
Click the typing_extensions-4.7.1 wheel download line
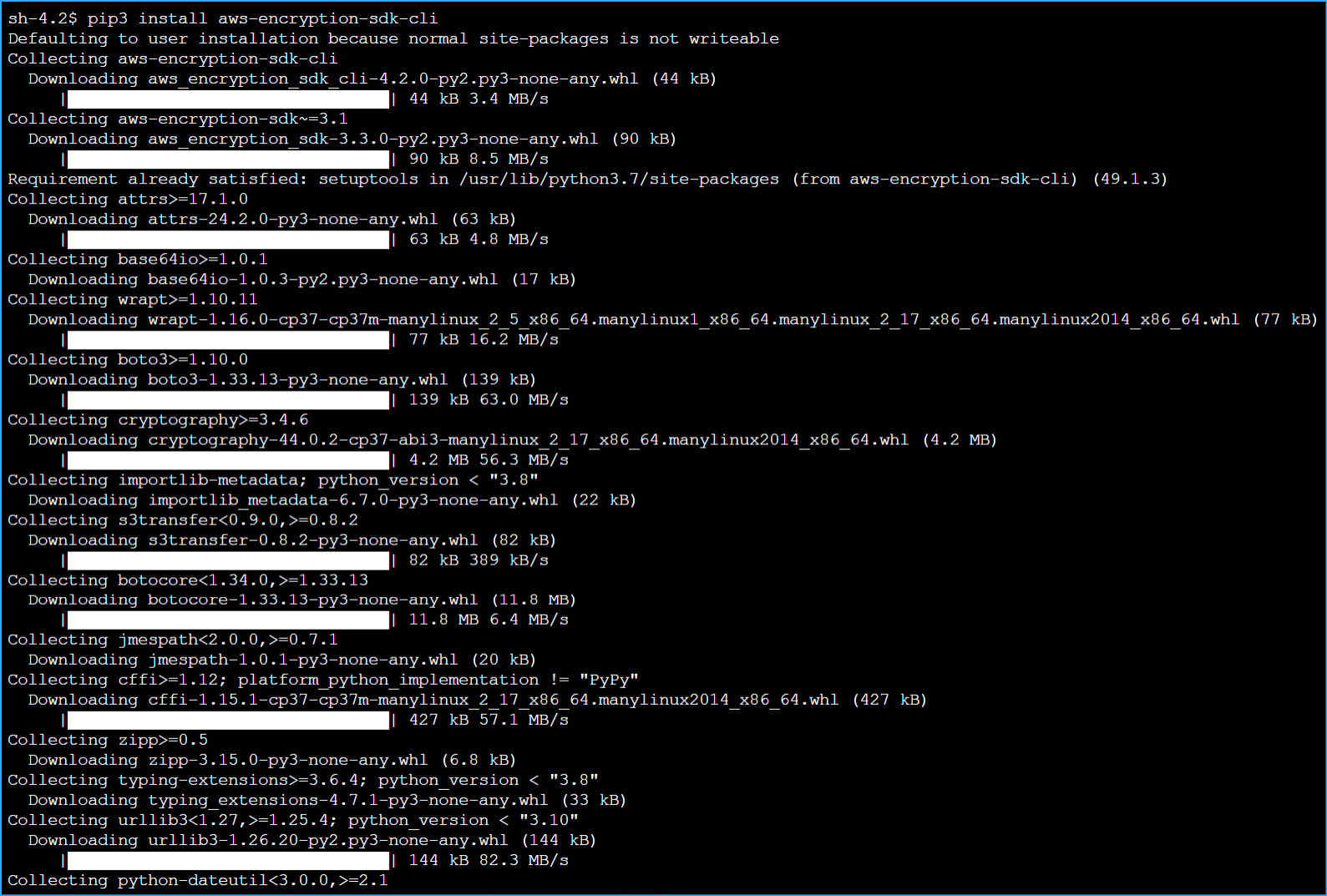[x=327, y=800]
